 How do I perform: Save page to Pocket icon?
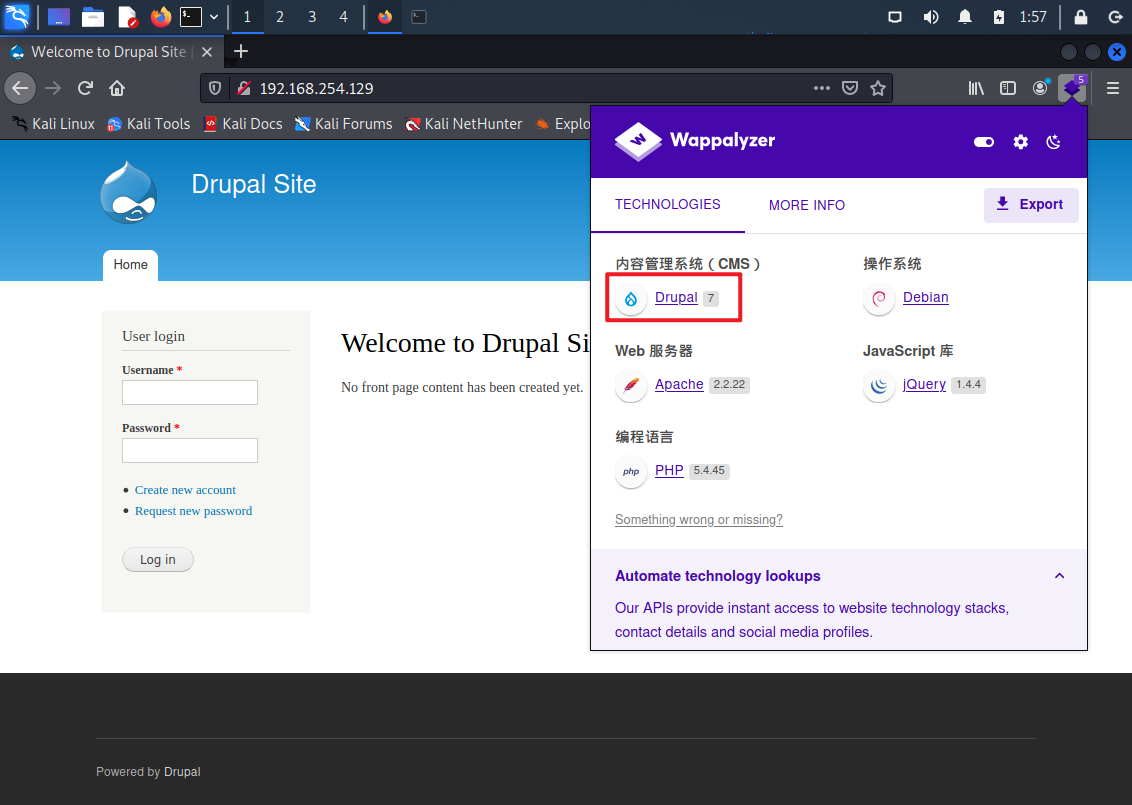tap(850, 88)
